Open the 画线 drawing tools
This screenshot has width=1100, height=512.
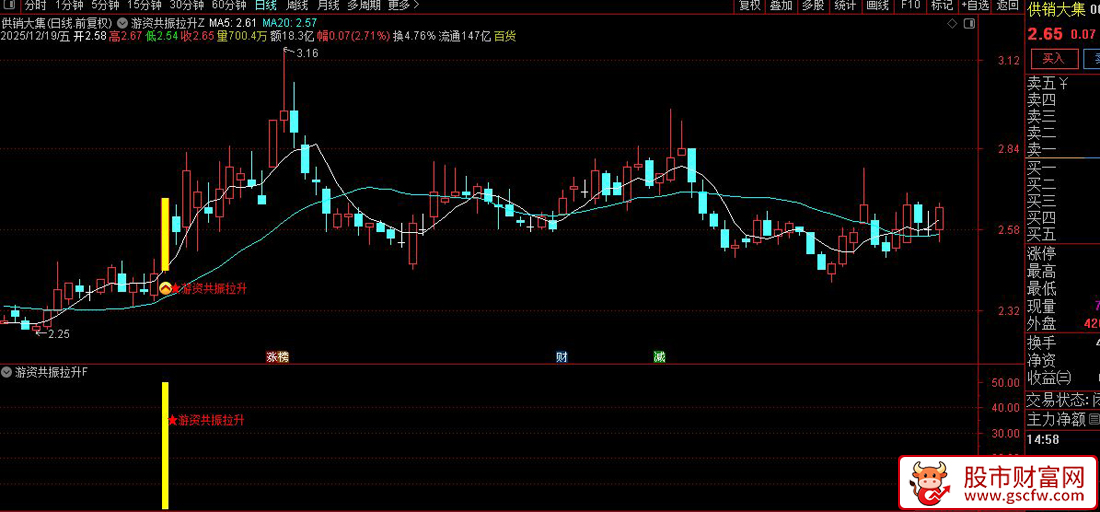[x=878, y=5]
